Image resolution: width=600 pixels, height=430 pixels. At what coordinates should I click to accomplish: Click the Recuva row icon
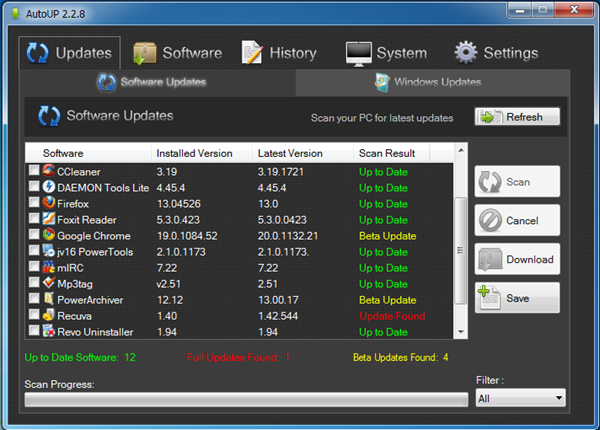(48, 315)
